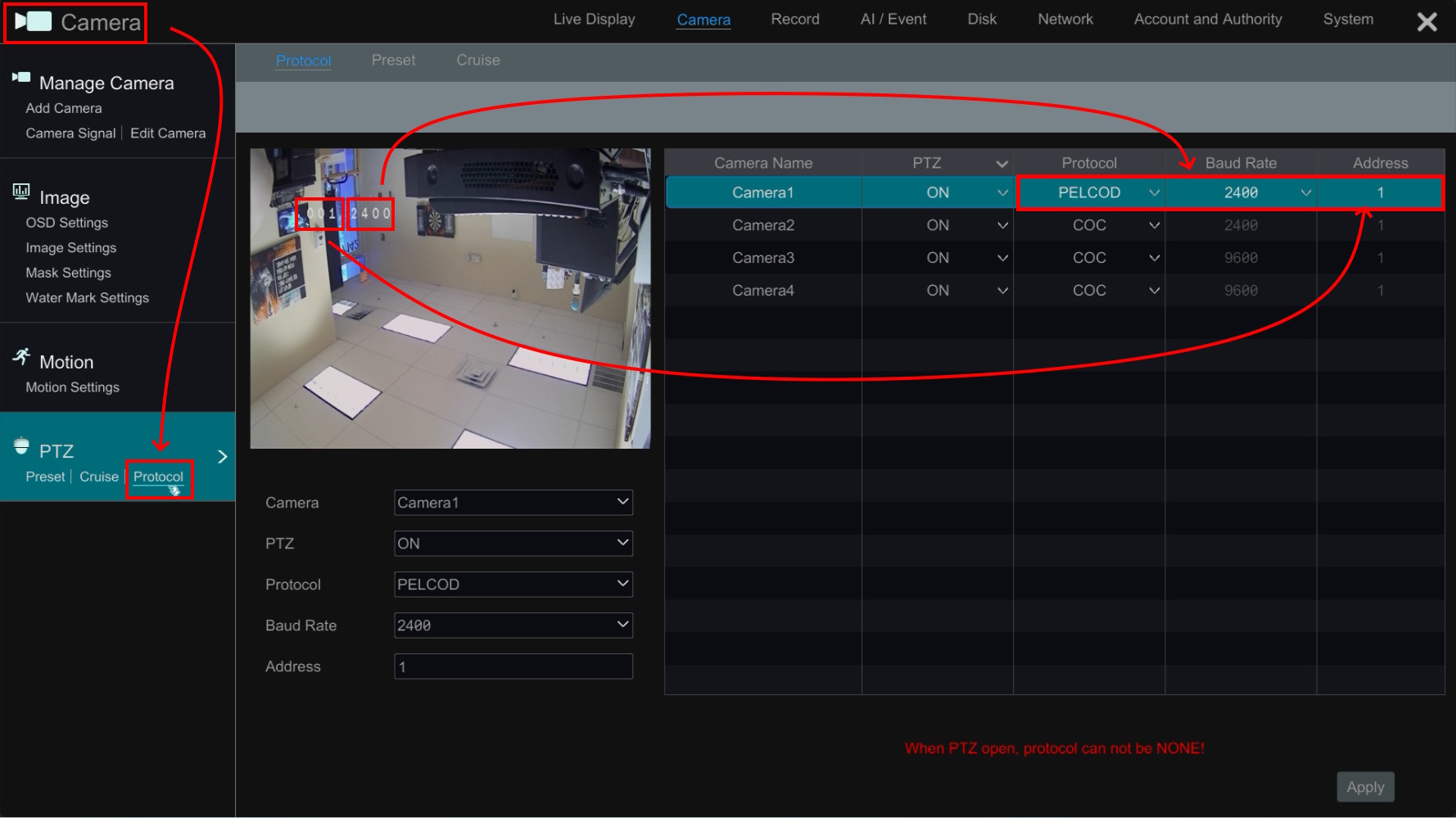The image size is (1456, 818).
Task: Click the Apply button
Action: (x=1364, y=787)
